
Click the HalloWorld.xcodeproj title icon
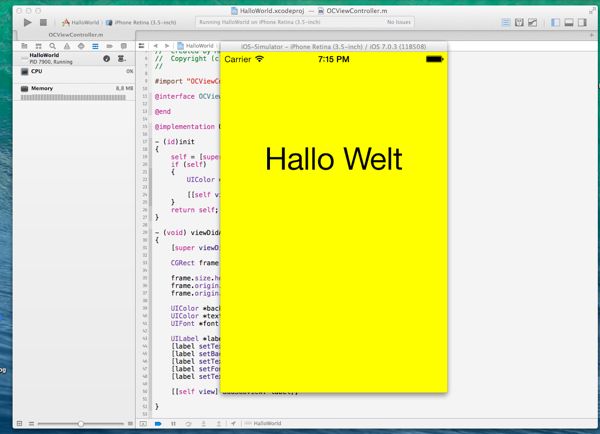coord(234,11)
